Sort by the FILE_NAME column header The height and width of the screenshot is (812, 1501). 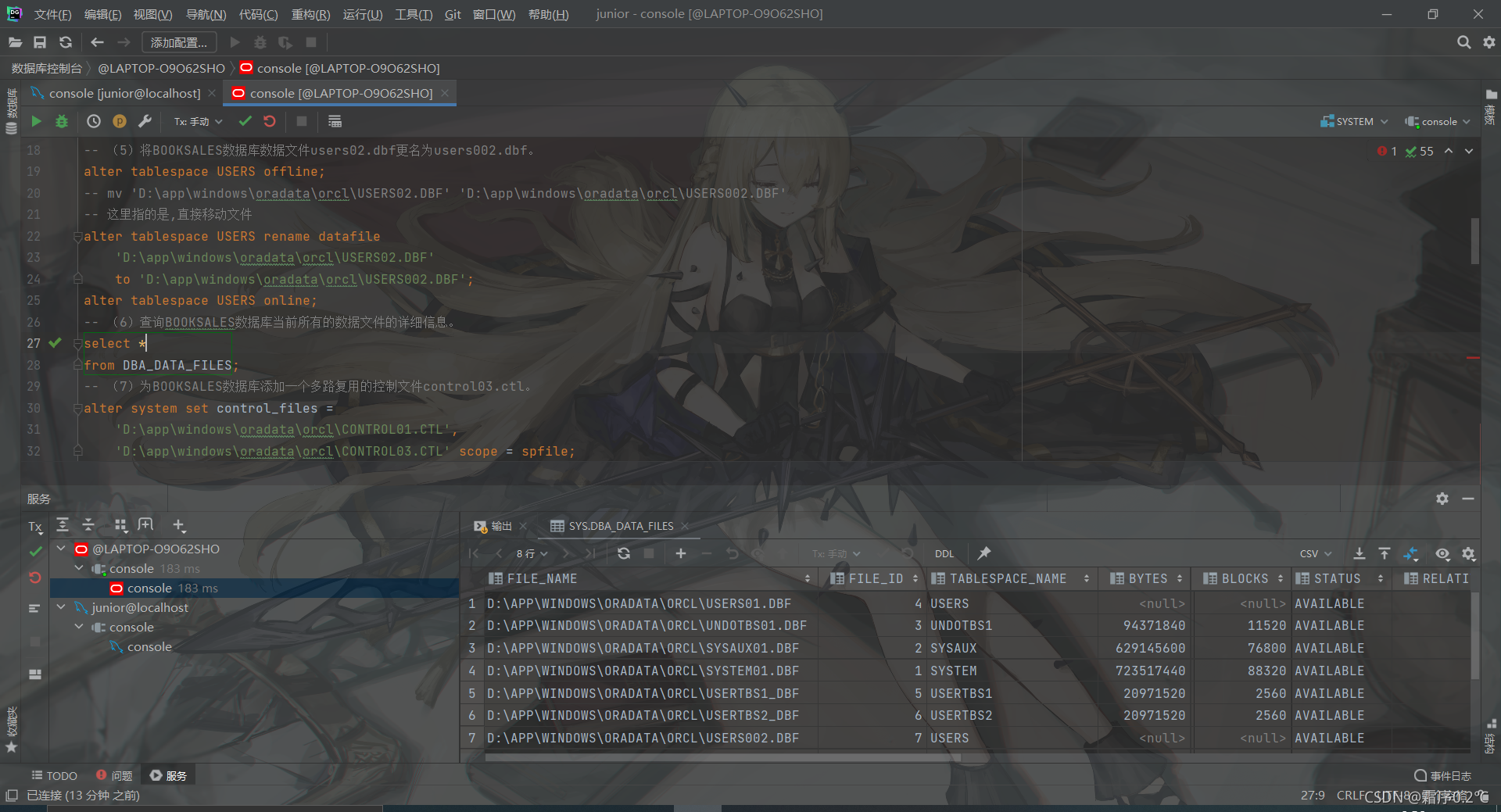pyautogui.click(x=650, y=578)
